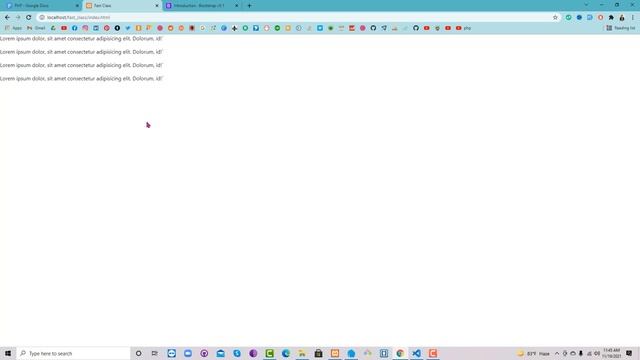Open the Reading list
Screen dimensions: 640x360
[x=620, y=28]
